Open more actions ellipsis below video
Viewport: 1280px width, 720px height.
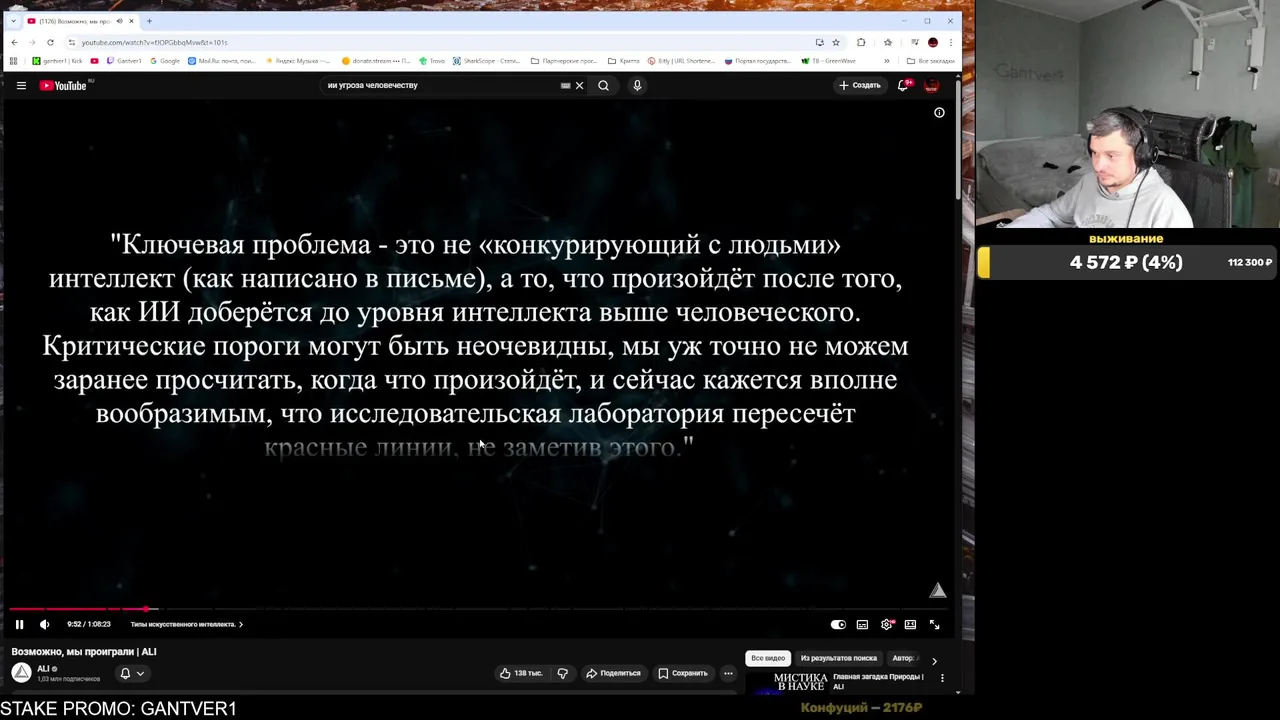728,673
